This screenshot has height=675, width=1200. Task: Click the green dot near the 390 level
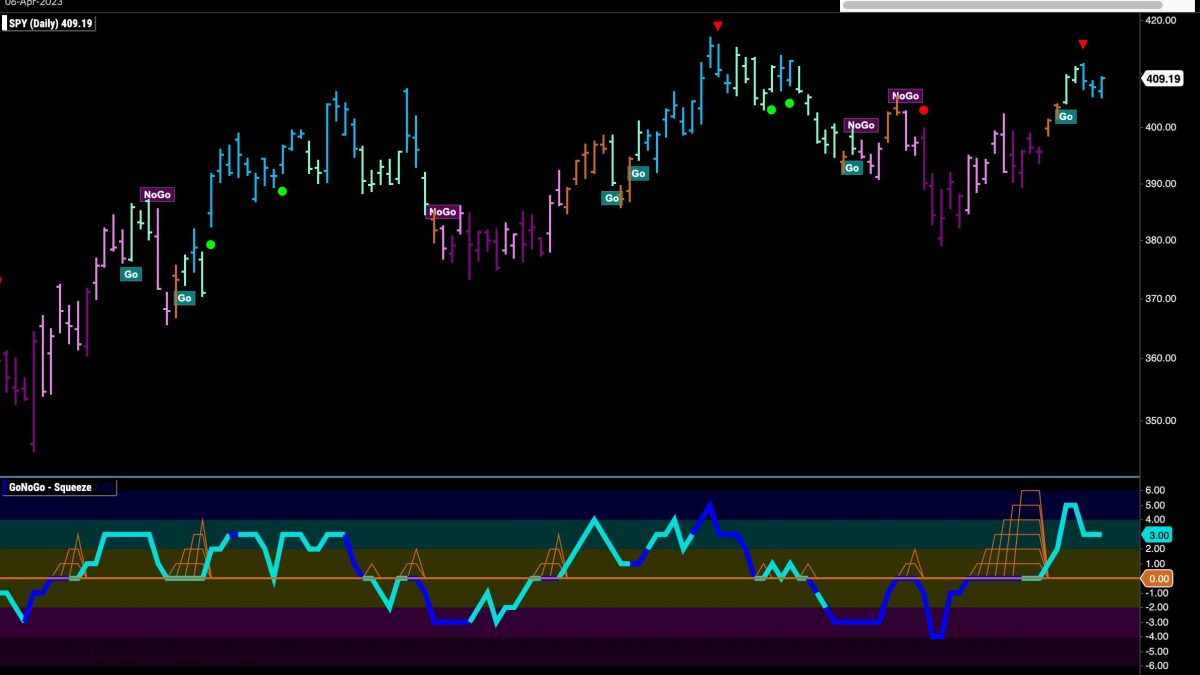282,191
